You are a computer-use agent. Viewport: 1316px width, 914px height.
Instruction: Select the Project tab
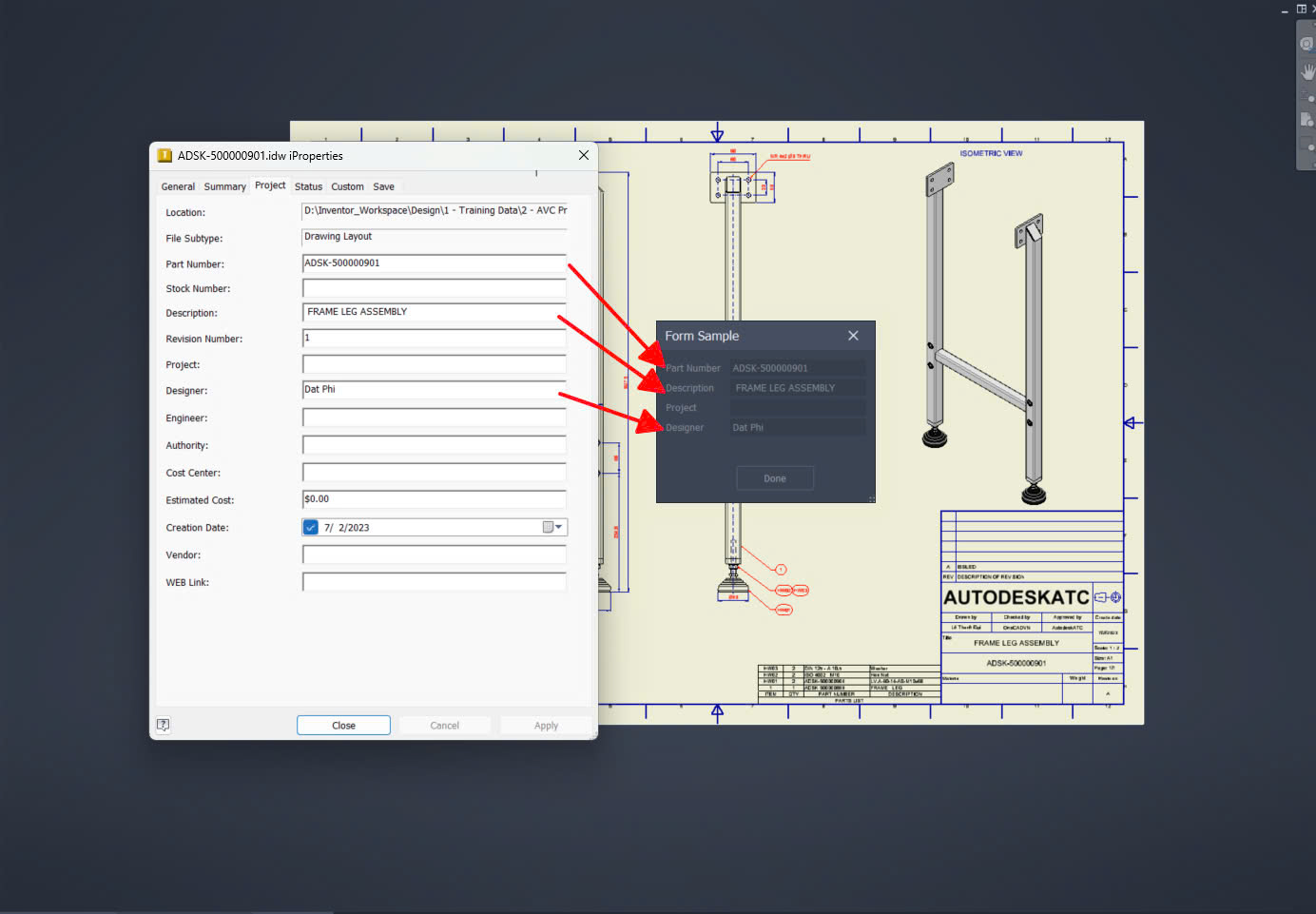[x=270, y=185]
